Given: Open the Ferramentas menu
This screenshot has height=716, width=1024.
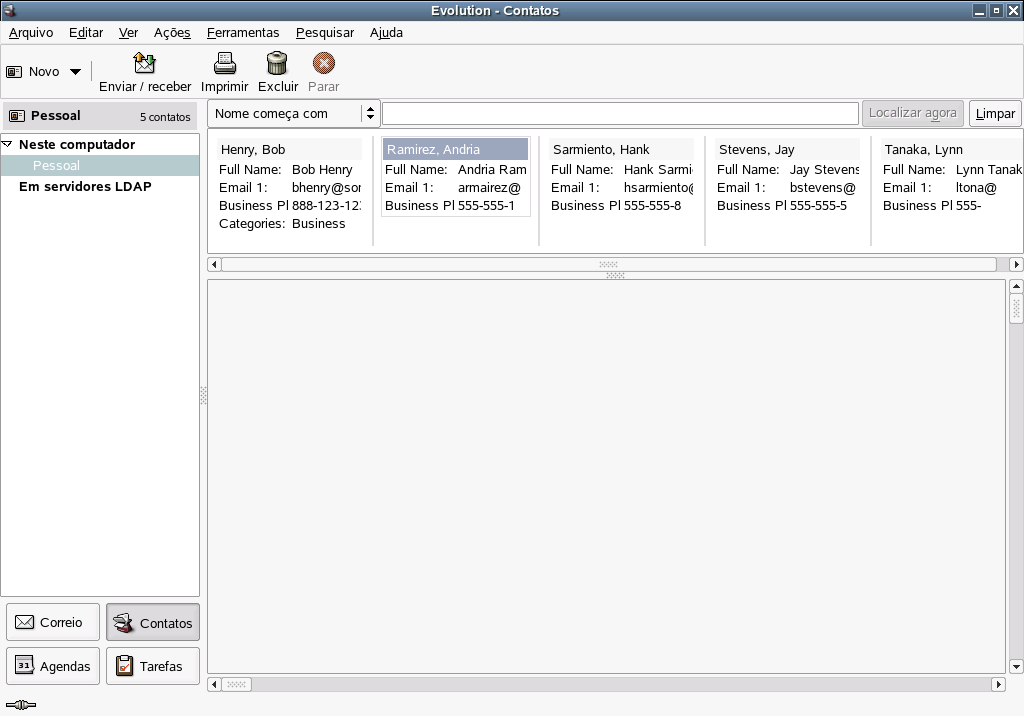Looking at the screenshot, I should (x=243, y=32).
